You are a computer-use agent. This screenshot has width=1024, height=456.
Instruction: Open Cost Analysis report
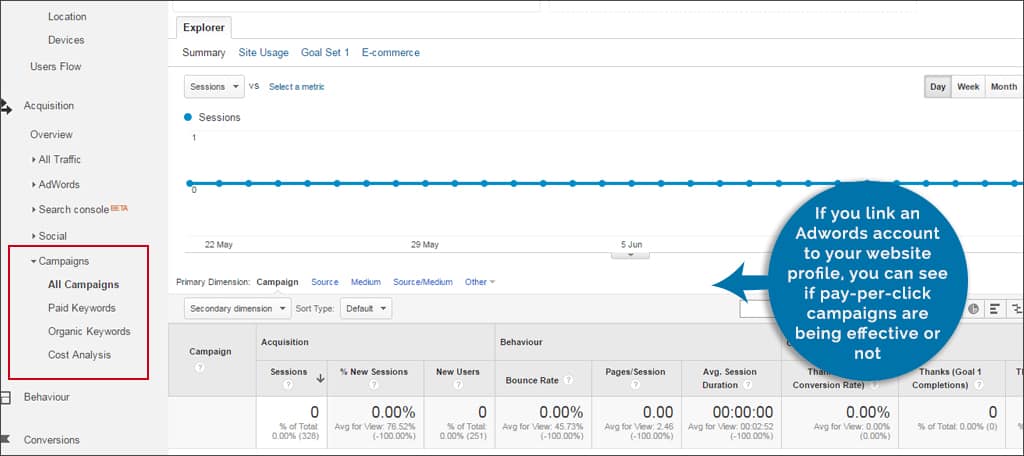pyautogui.click(x=79, y=355)
